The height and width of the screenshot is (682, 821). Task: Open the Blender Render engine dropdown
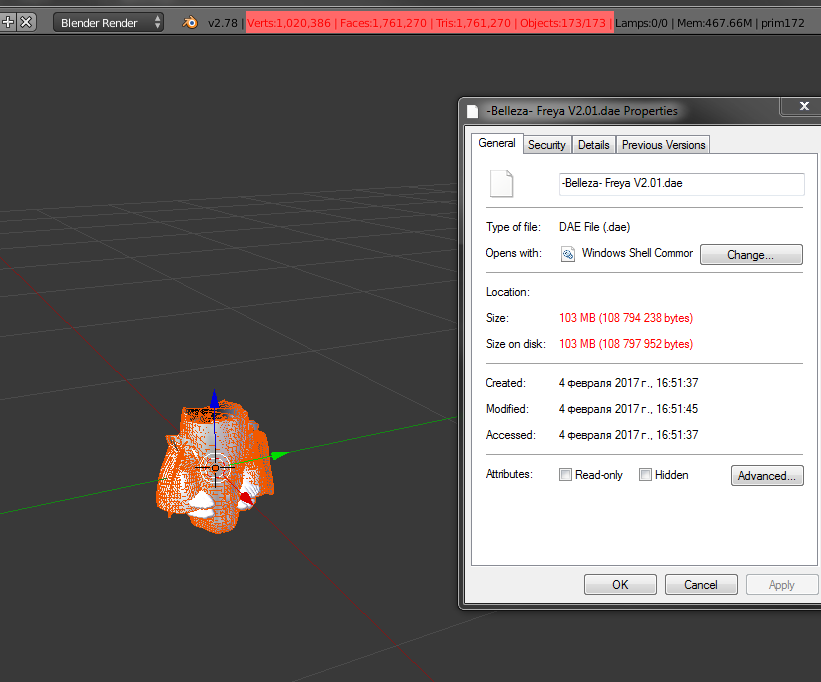[108, 23]
